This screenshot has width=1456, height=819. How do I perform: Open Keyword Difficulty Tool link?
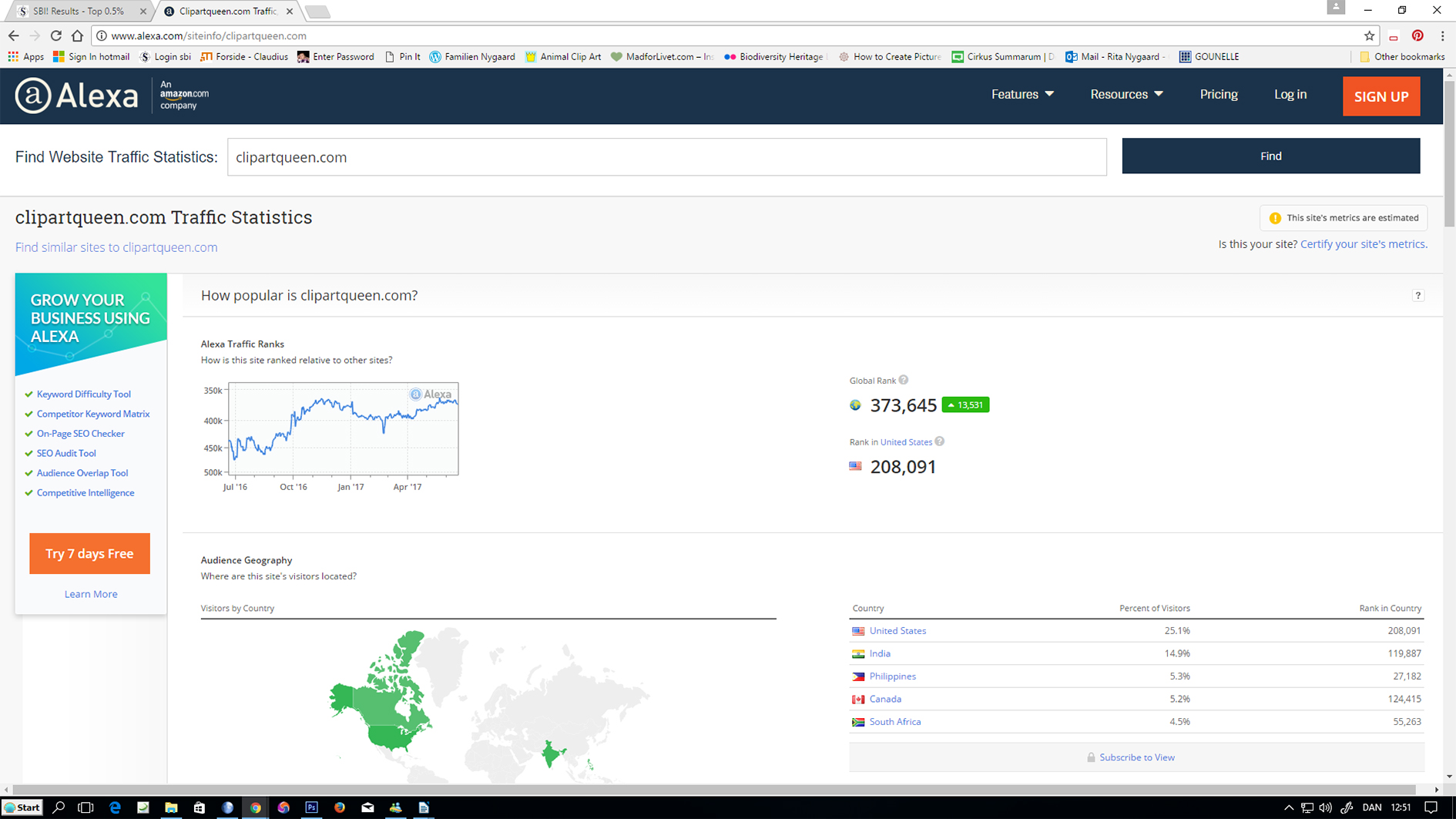click(x=83, y=394)
